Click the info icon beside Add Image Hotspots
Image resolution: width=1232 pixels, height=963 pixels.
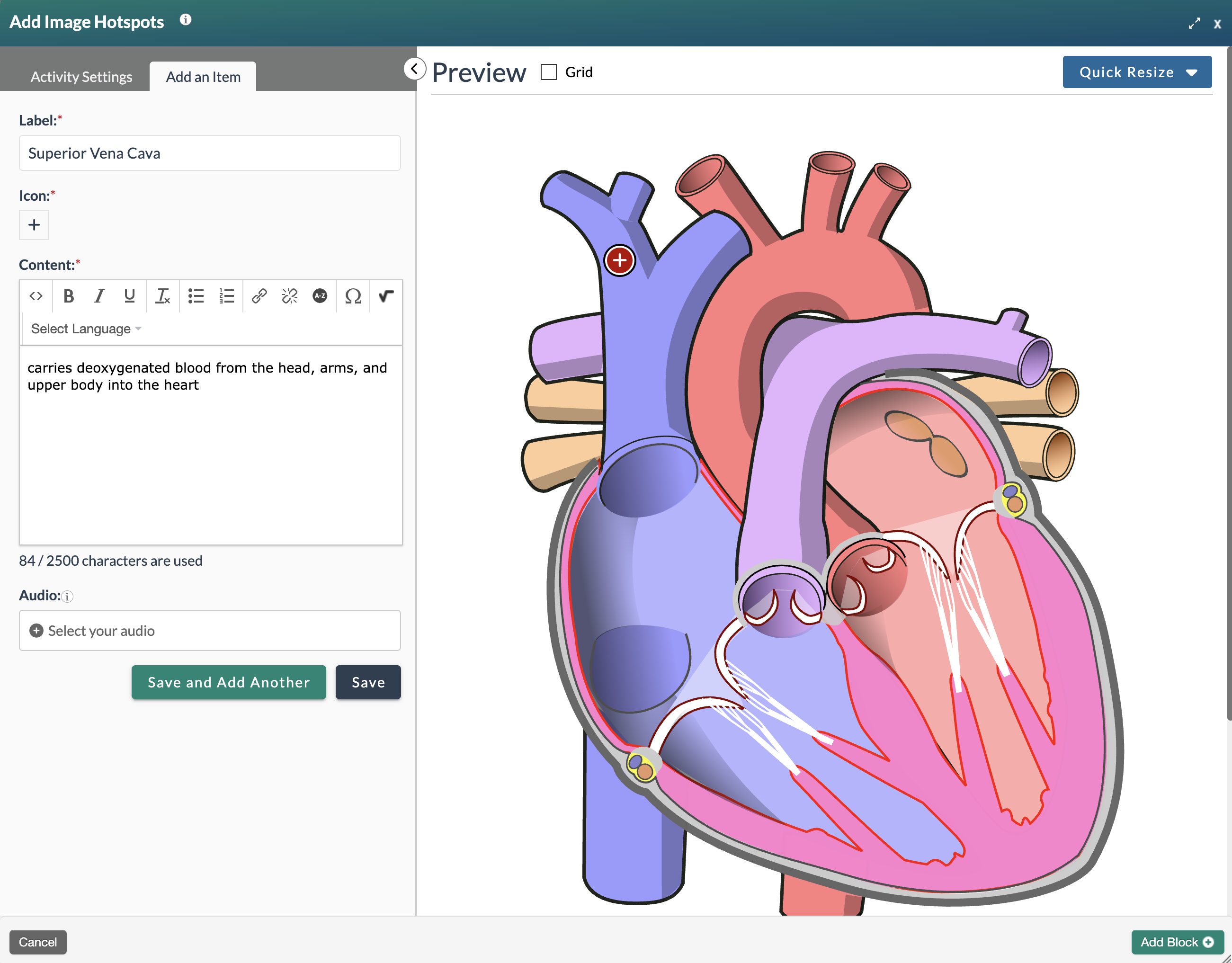click(x=186, y=20)
